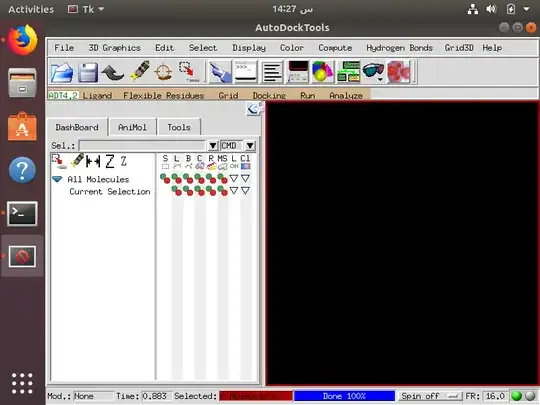Toggle MS surface display for All Molecules
This screenshot has height=405, width=540.
click(x=222, y=179)
